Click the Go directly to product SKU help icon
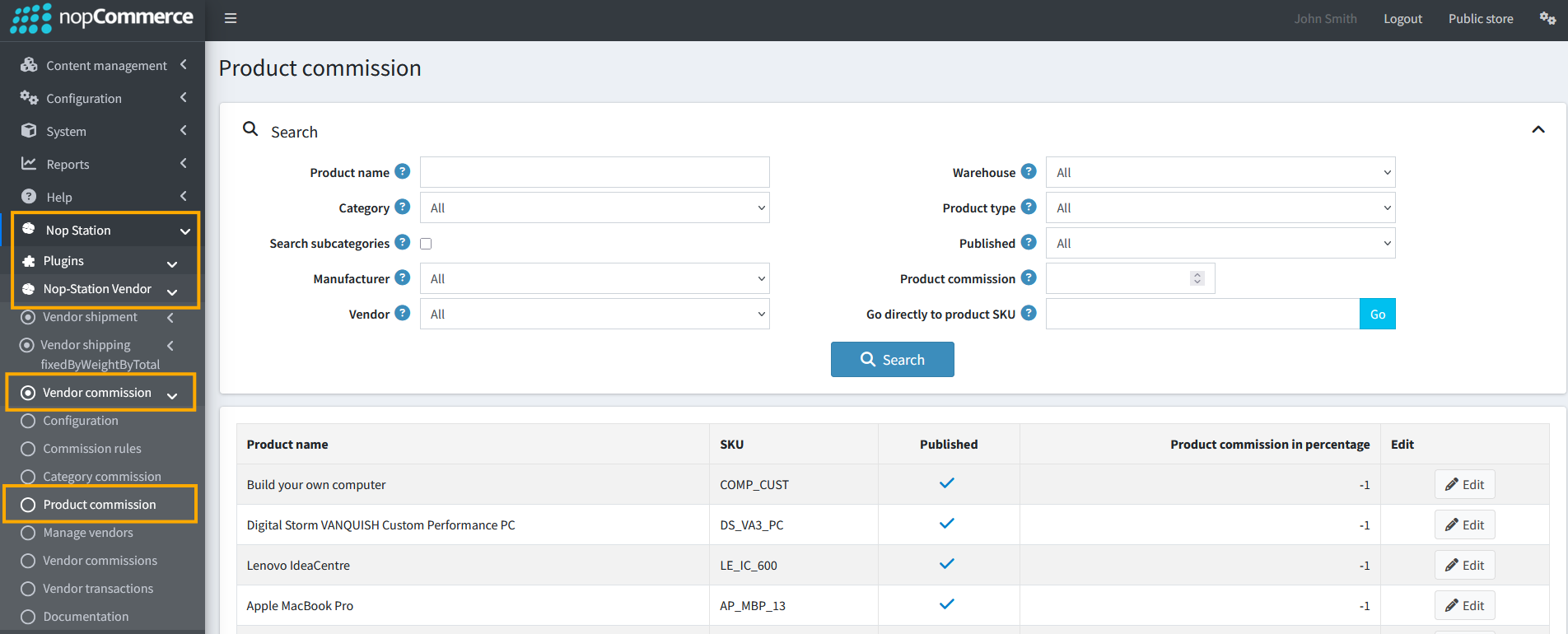 (x=1029, y=313)
